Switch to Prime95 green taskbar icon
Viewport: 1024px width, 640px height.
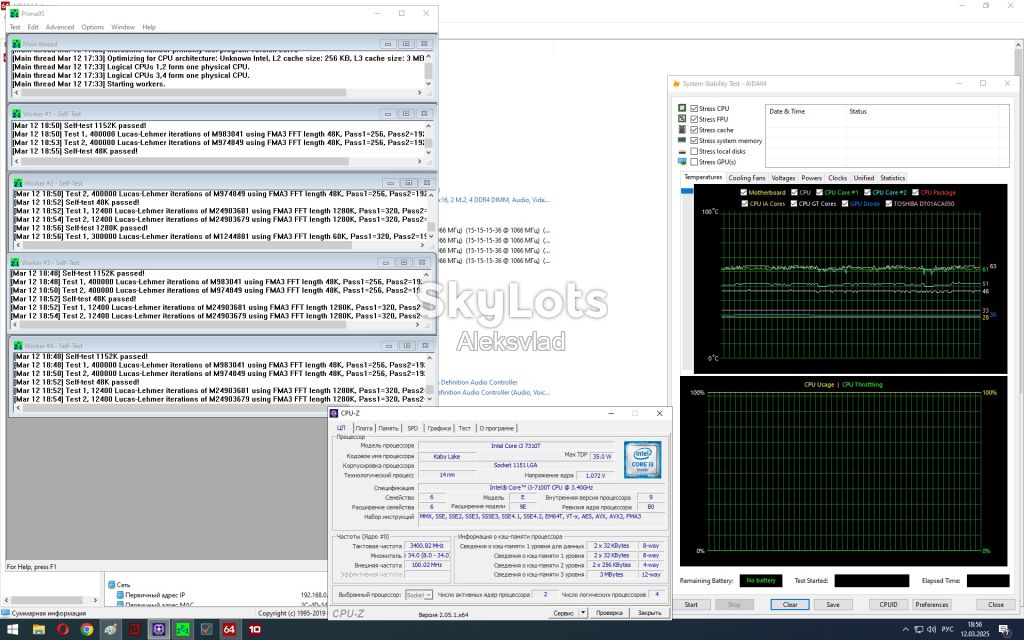click(x=182, y=630)
